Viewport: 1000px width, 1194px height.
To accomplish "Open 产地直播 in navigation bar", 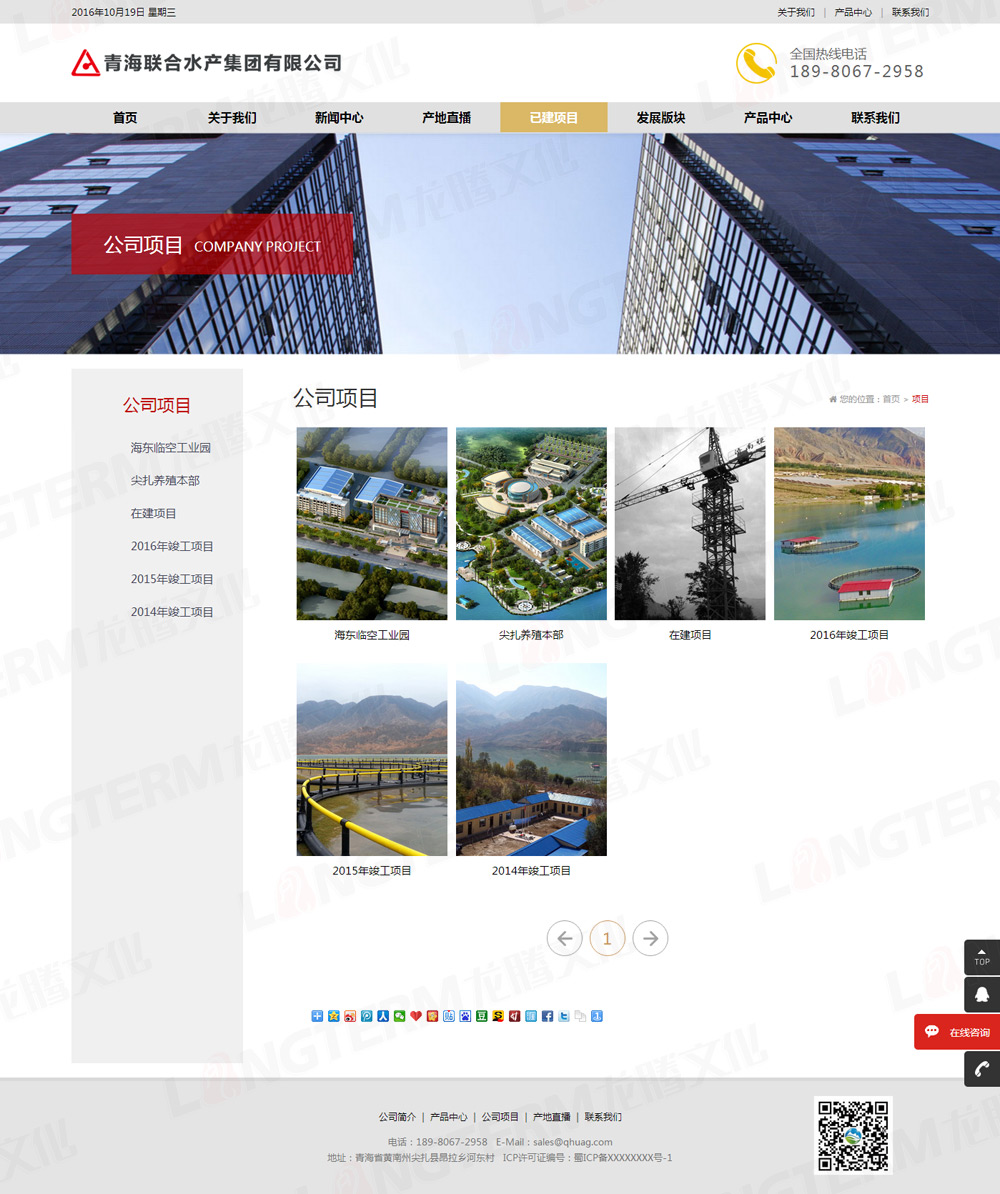I will [446, 117].
